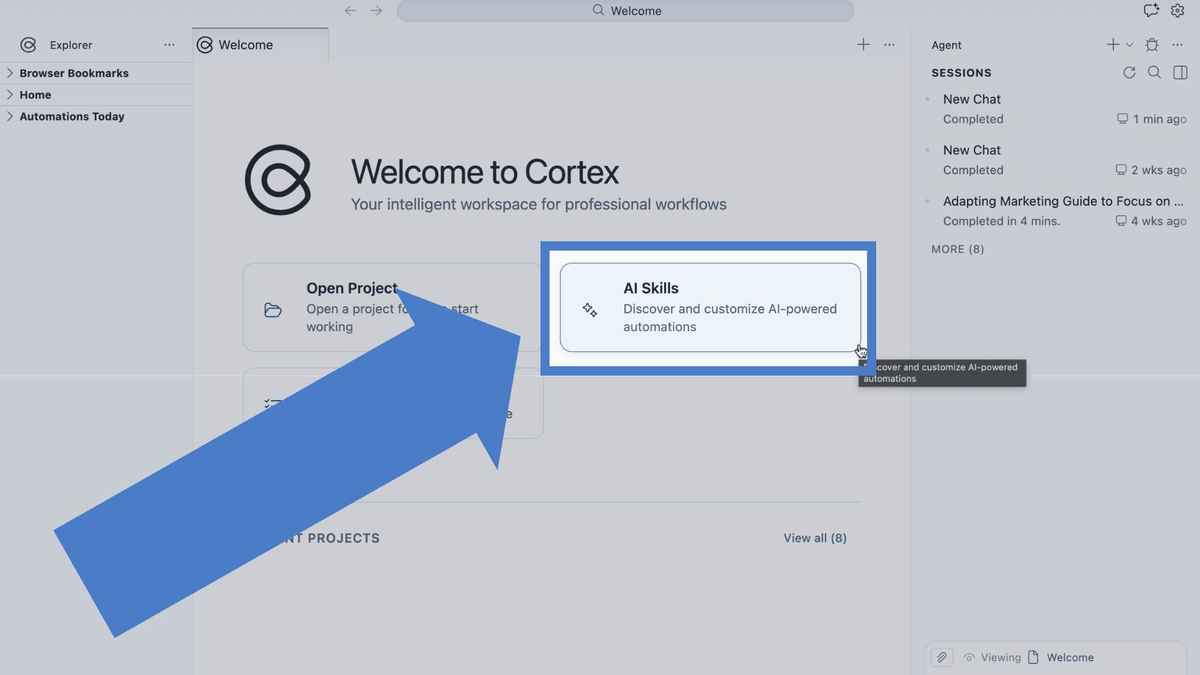Switch to the Welcome tab

click(260, 45)
